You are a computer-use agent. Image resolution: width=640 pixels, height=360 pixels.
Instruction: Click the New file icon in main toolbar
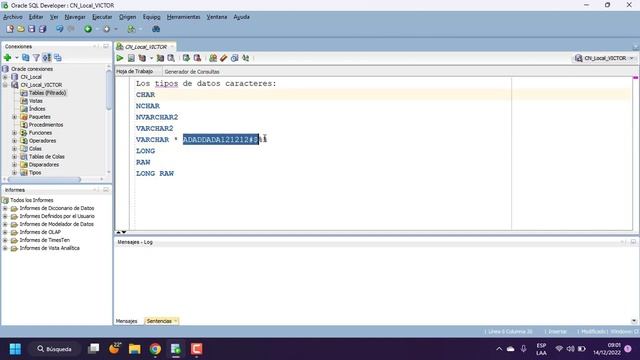click(10, 29)
